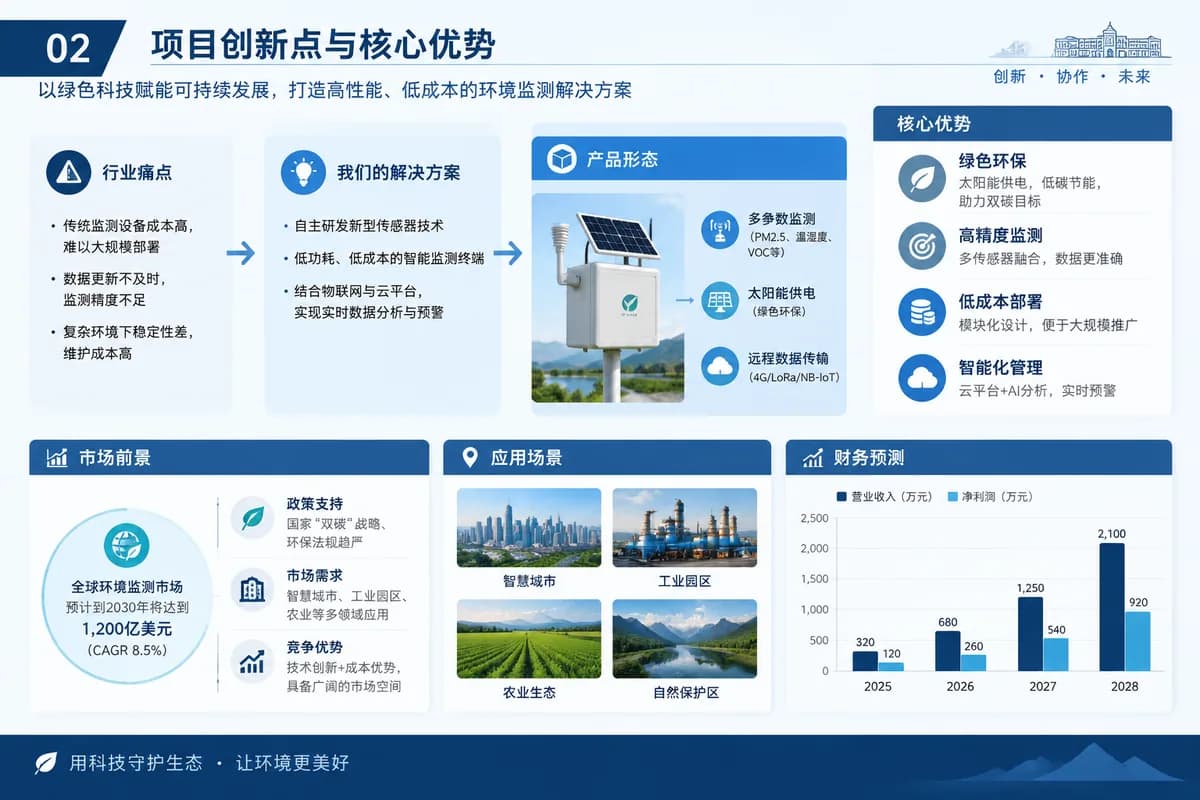
Task: Click the footer slogan 用科技守护生态
Action: (x=136, y=763)
